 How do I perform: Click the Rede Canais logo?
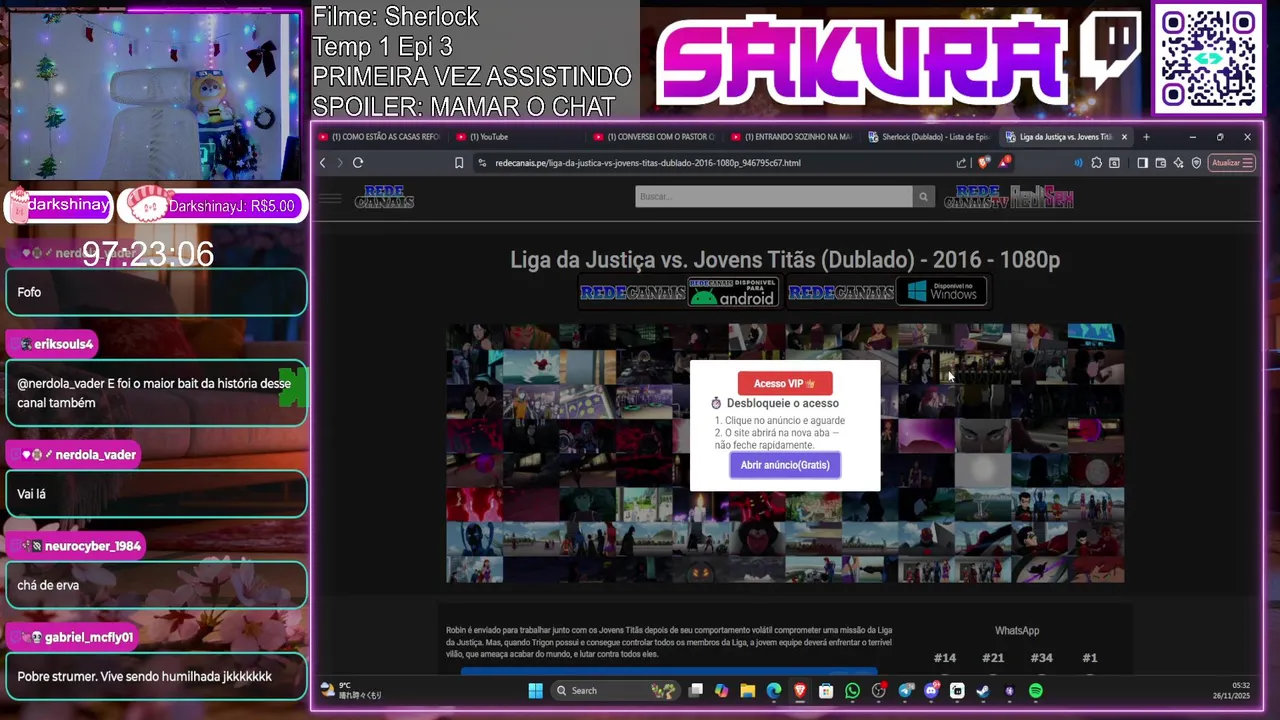pyautogui.click(x=384, y=197)
